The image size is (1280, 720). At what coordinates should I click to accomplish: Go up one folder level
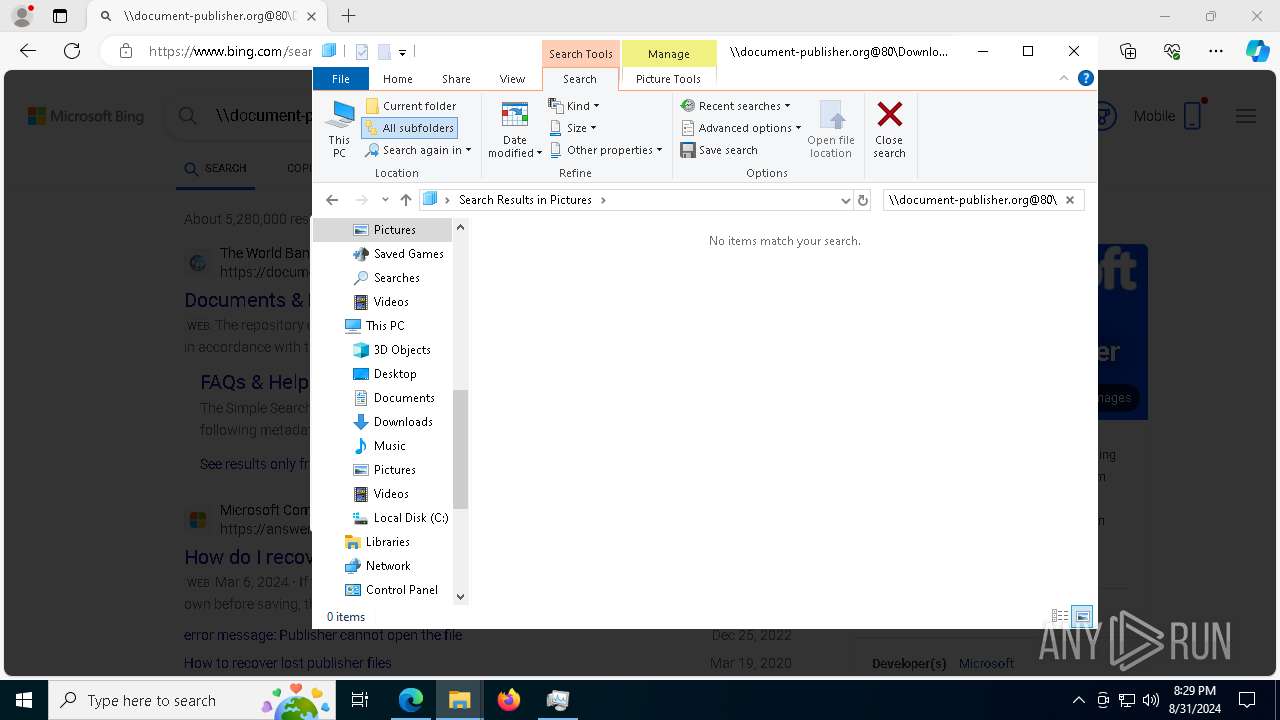(x=405, y=200)
